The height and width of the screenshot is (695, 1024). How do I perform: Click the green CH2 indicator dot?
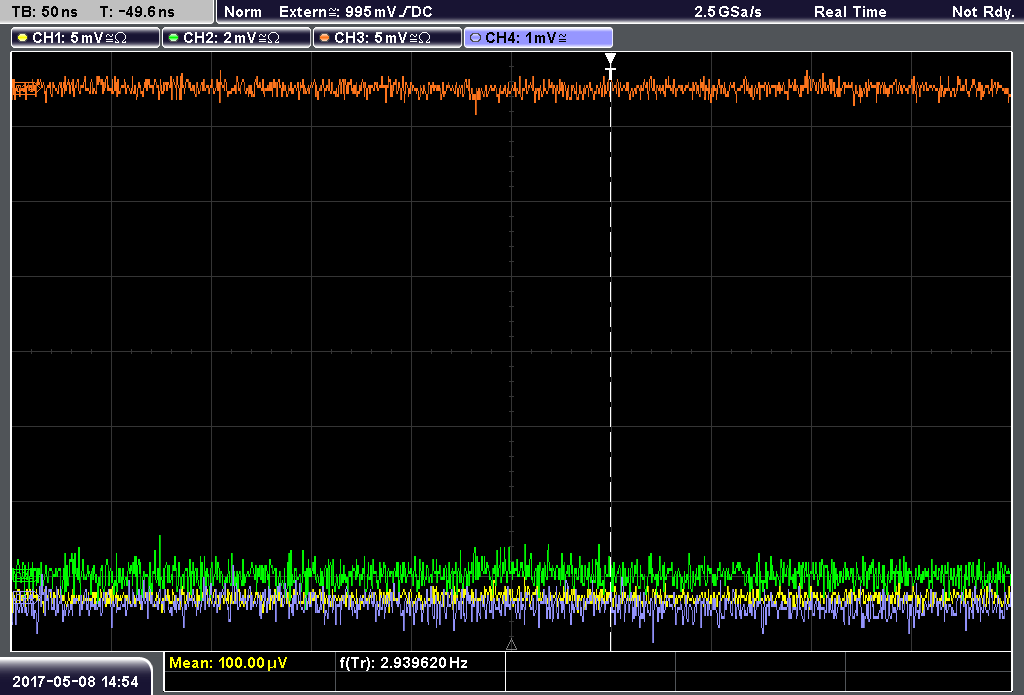click(x=174, y=38)
